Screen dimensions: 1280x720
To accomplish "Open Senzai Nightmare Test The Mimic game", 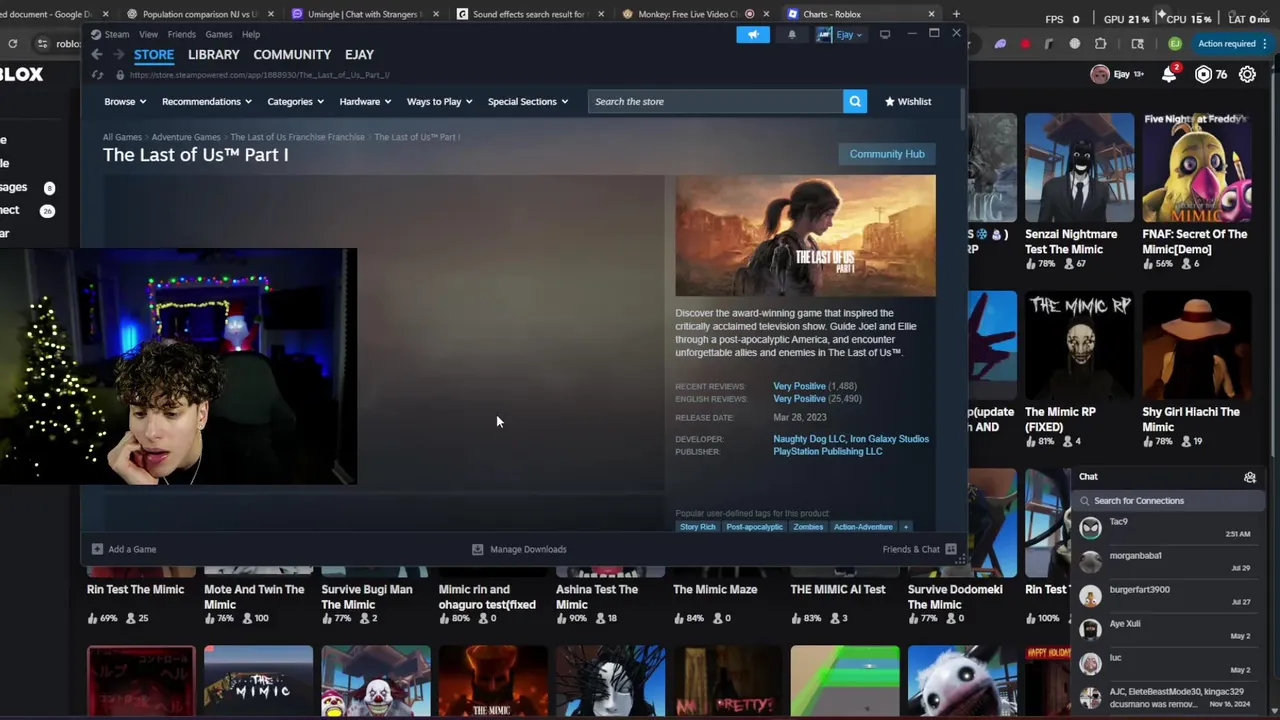I will point(1079,190).
